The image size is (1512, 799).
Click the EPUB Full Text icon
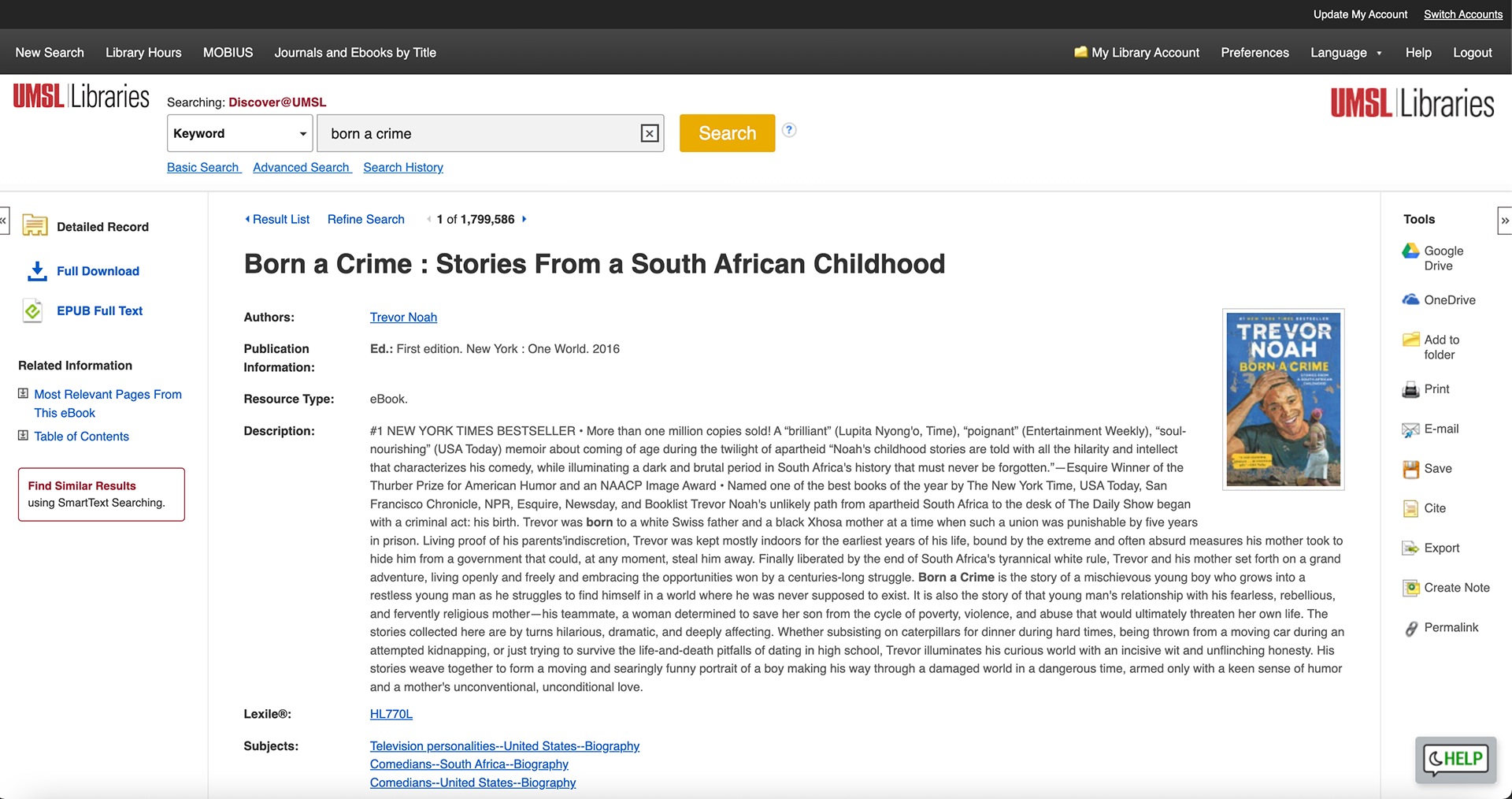(x=32, y=311)
